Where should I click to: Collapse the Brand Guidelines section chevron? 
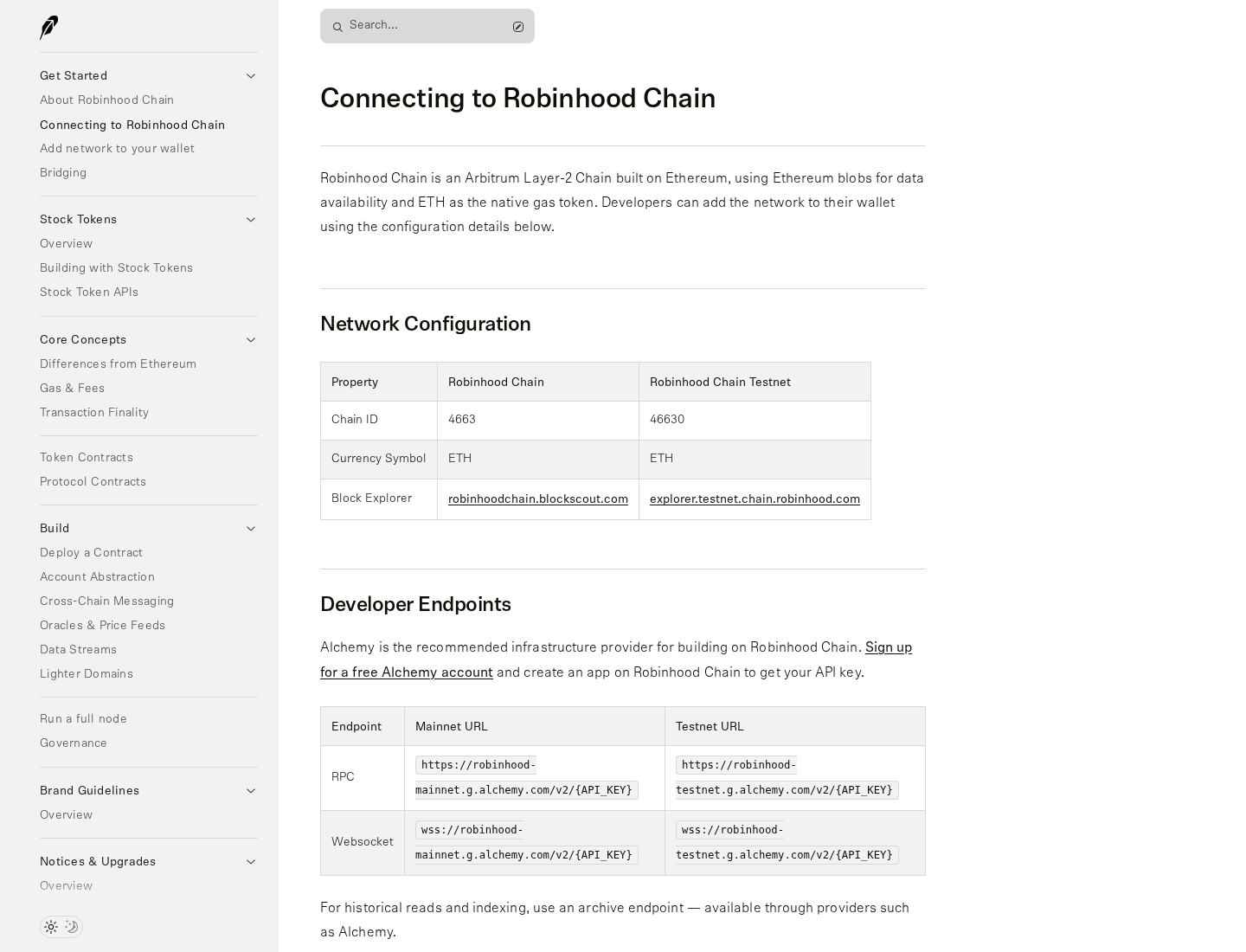coord(251,791)
